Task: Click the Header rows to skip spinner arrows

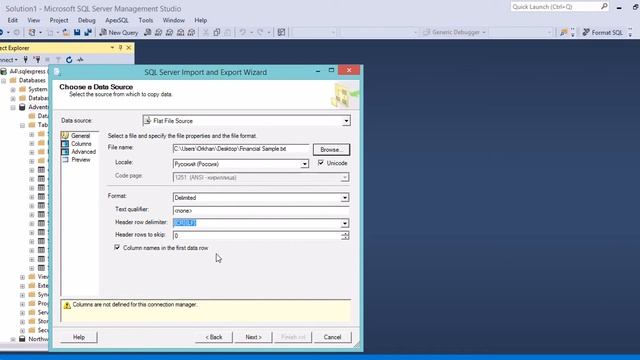Action: point(345,236)
